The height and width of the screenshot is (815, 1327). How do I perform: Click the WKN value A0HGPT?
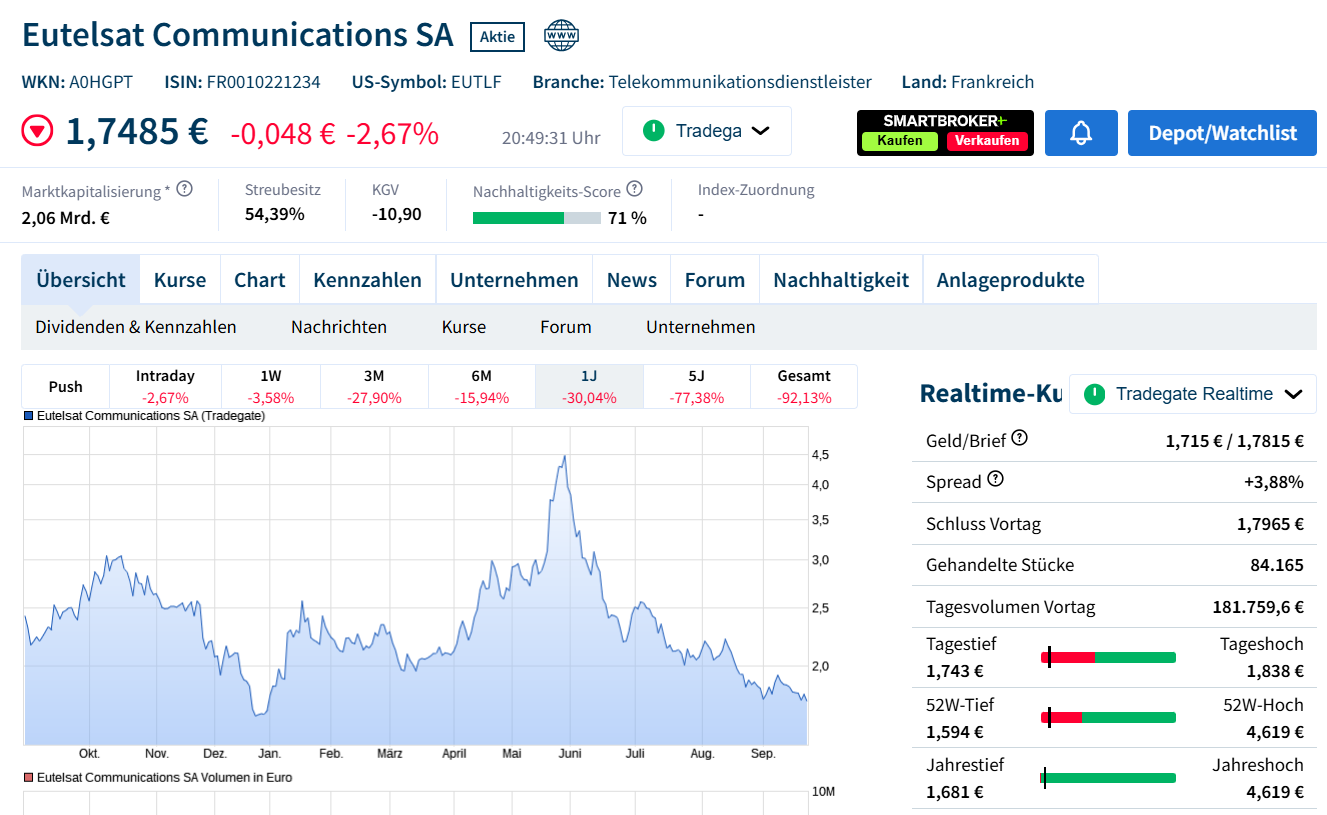101,82
